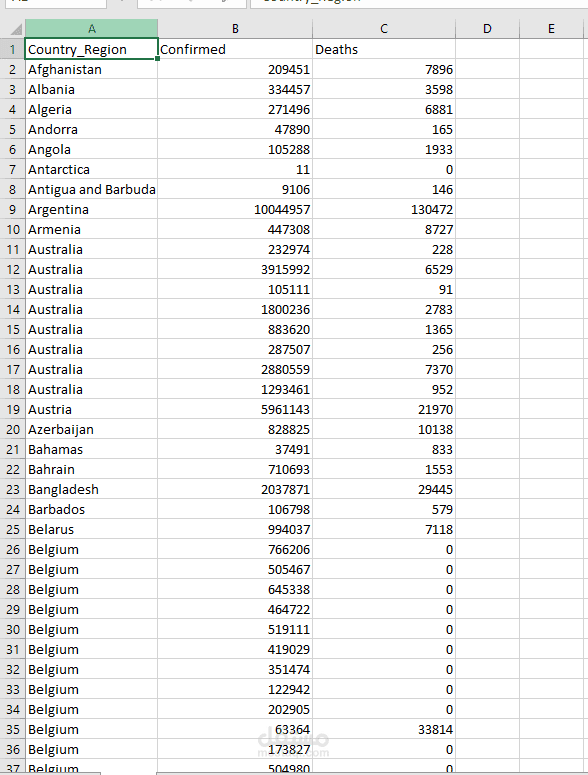Screen dimensions: 588x775
Task: Click Andorra's deaths value 165
Action: pyautogui.click(x=384, y=129)
